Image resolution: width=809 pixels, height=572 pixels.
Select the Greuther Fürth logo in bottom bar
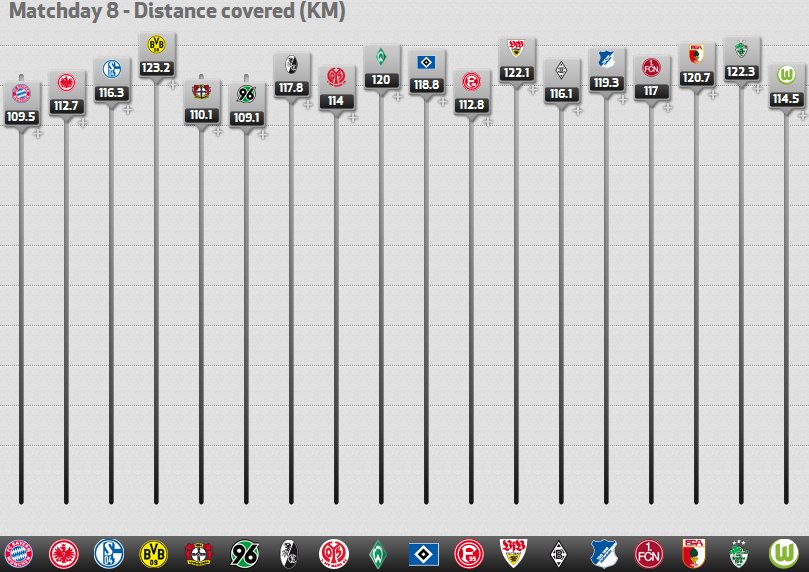739,553
